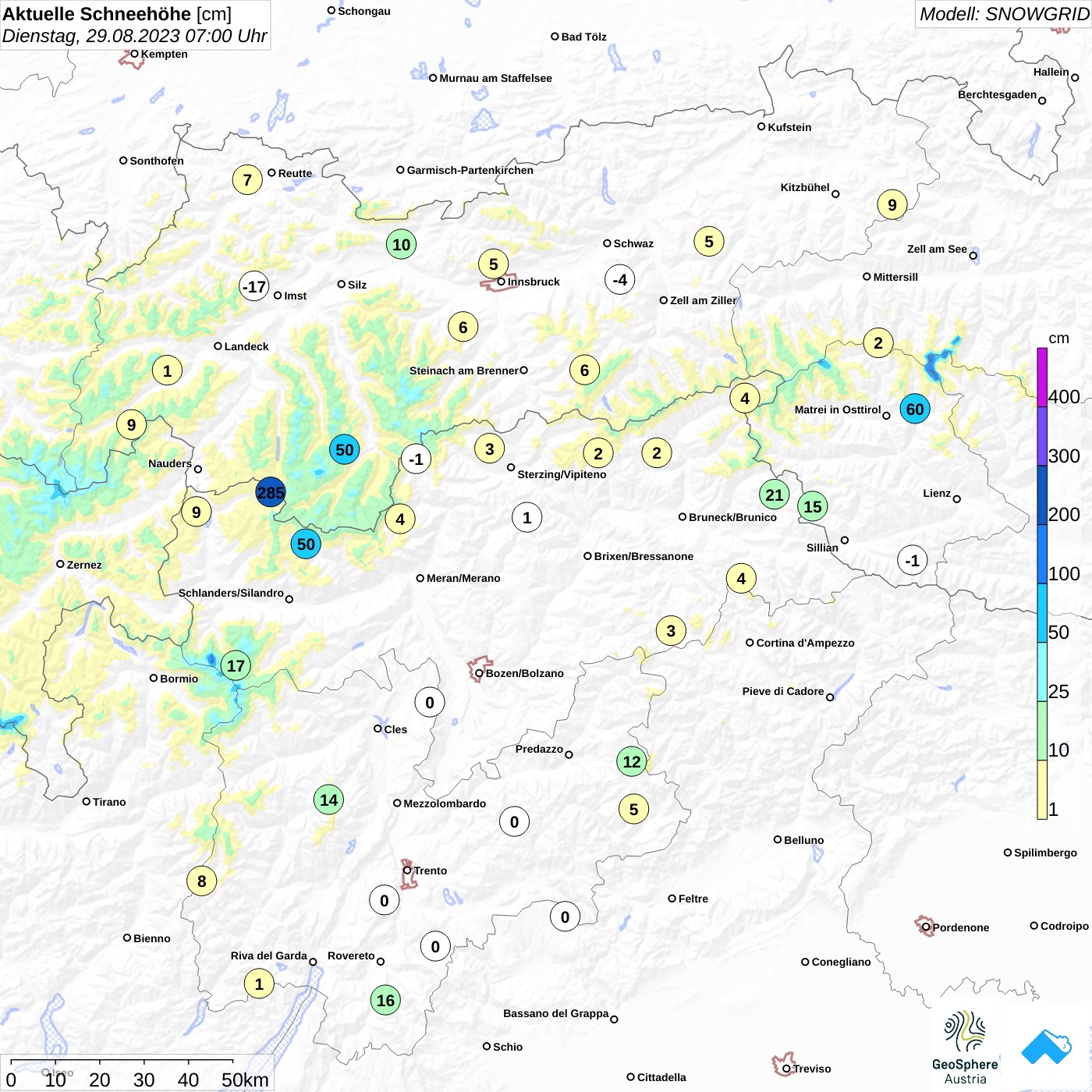
Task: Click the Belluno town label
Action: (804, 840)
